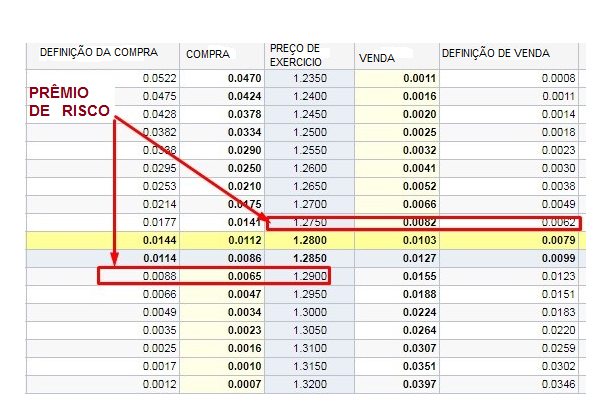This screenshot has height=408, width=607.
Task: Click the COMPRA column header
Action: 208,53
